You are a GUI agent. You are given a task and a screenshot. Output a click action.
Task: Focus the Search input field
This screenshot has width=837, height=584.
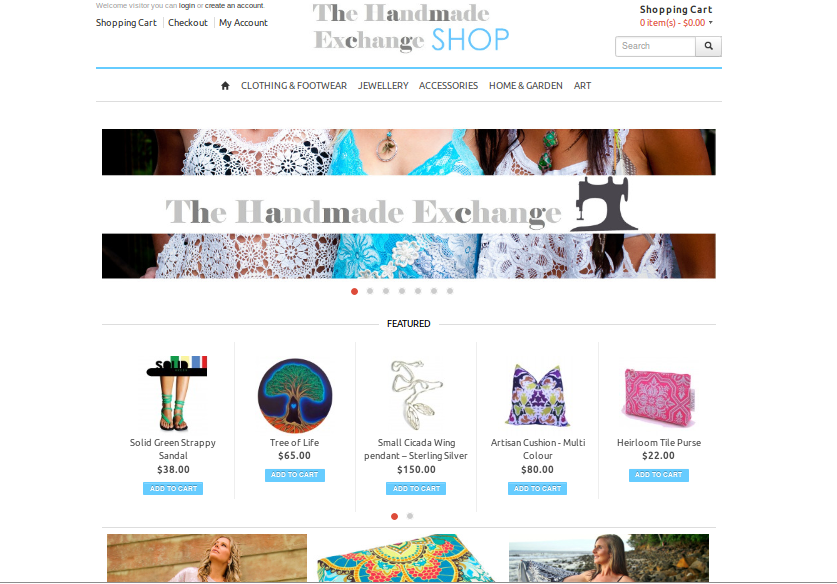click(656, 46)
